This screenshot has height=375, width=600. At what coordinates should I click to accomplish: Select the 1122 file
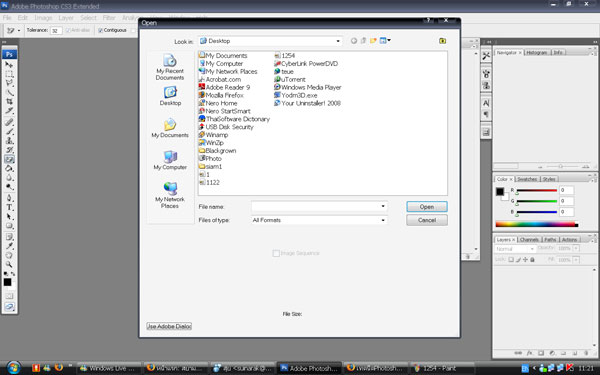(209, 183)
